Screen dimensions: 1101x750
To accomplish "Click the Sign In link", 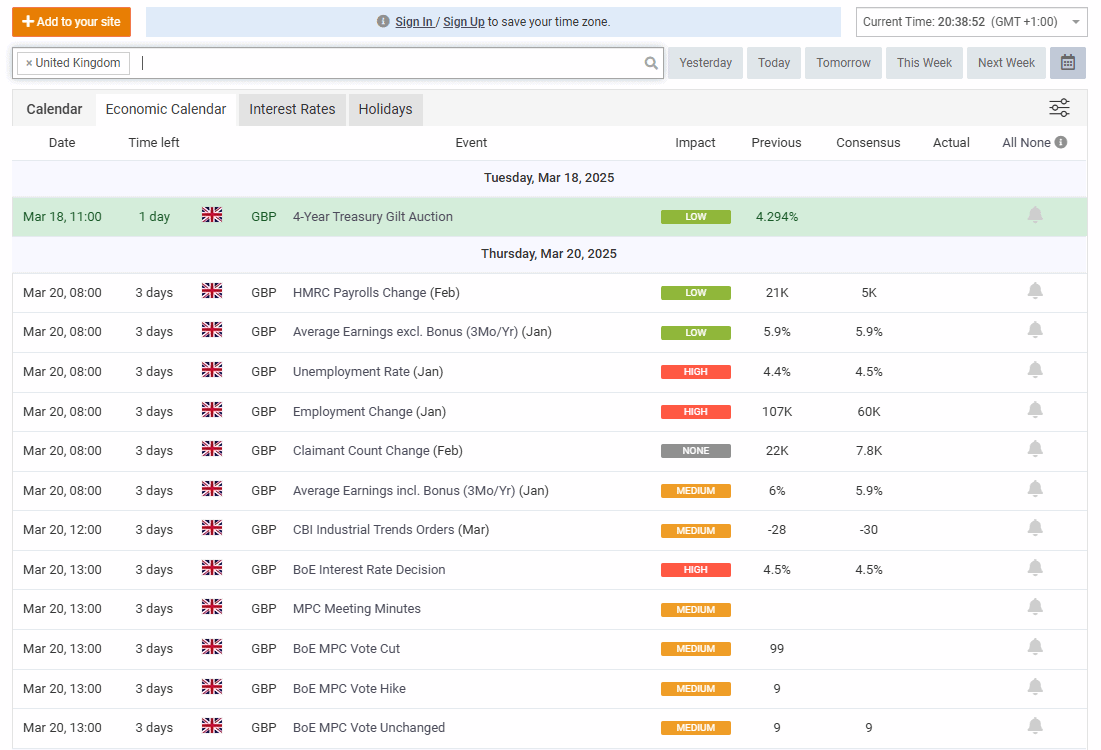I will click(414, 22).
